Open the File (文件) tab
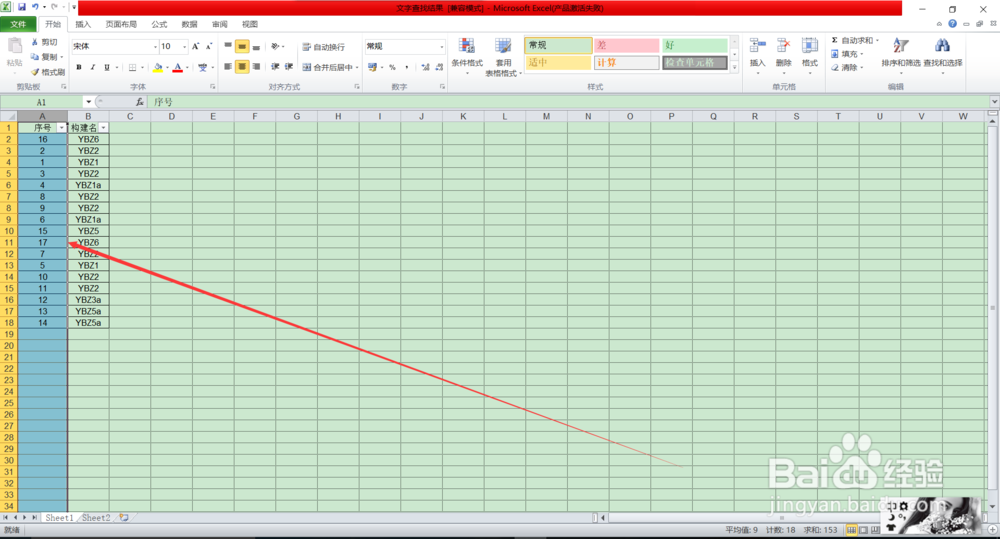Screen dimensions: 1000x539 point(18,24)
